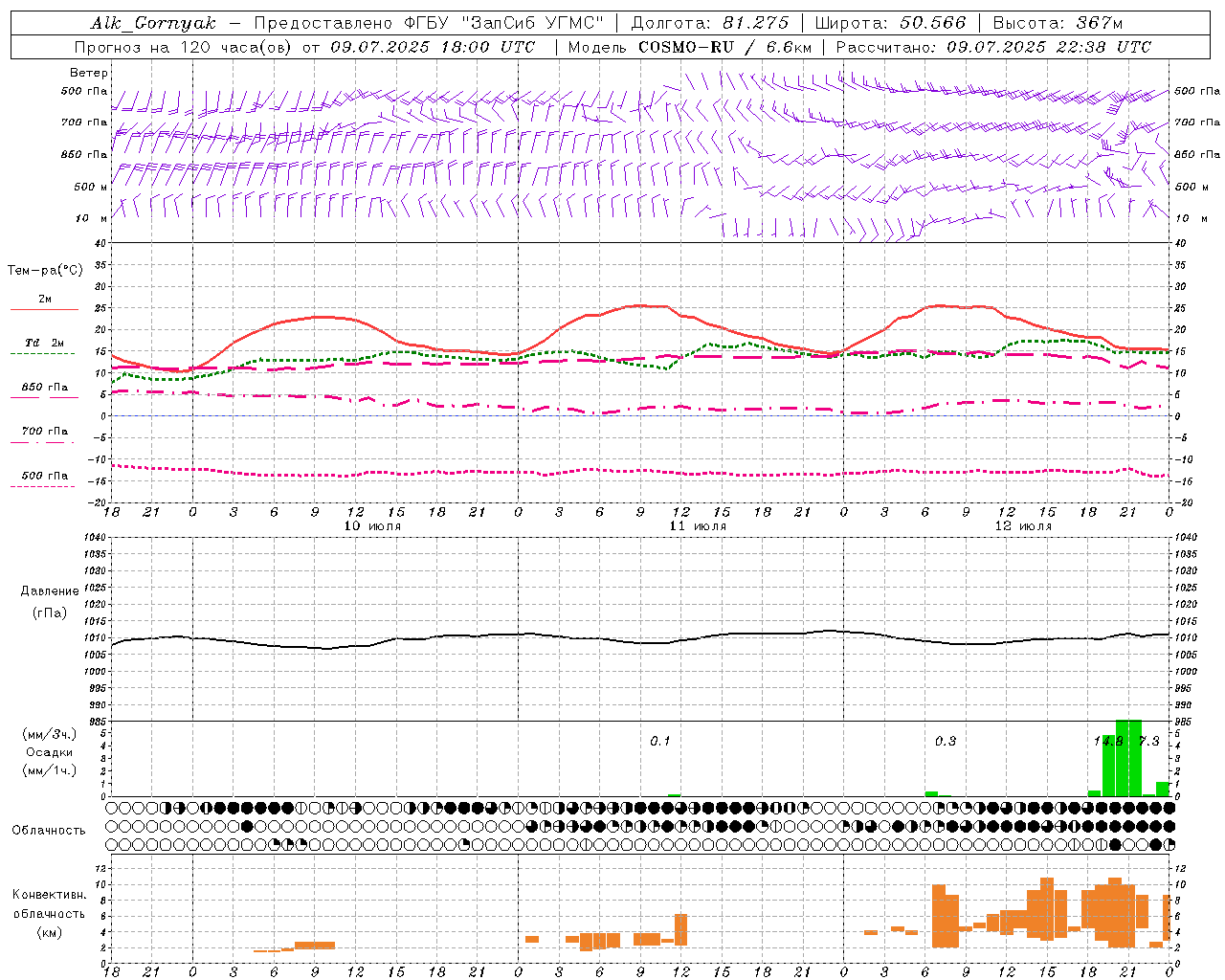The height and width of the screenshot is (980, 1225).
Task: Click the precipitation value 0.1
Action: click(x=660, y=742)
